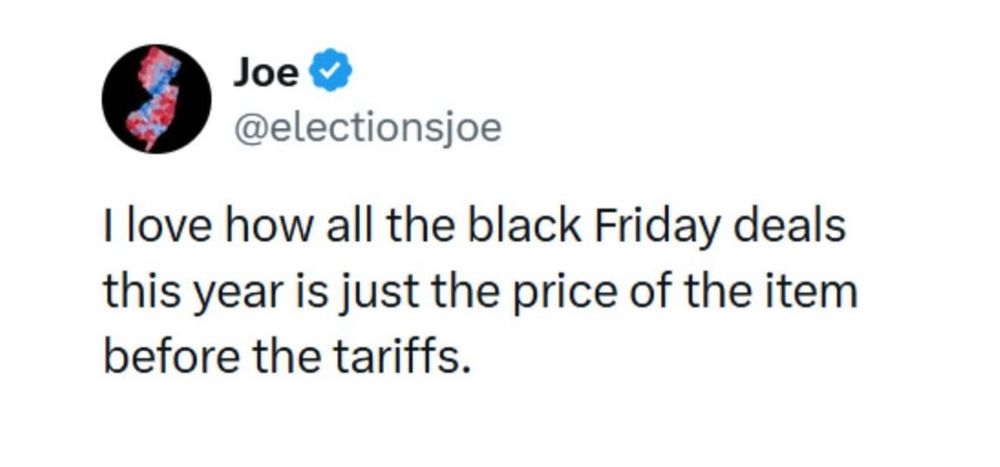Open the @electionsjoe handle link
Image resolution: width=1000 pixels, height=467 pixels.
pyautogui.click(x=367, y=129)
